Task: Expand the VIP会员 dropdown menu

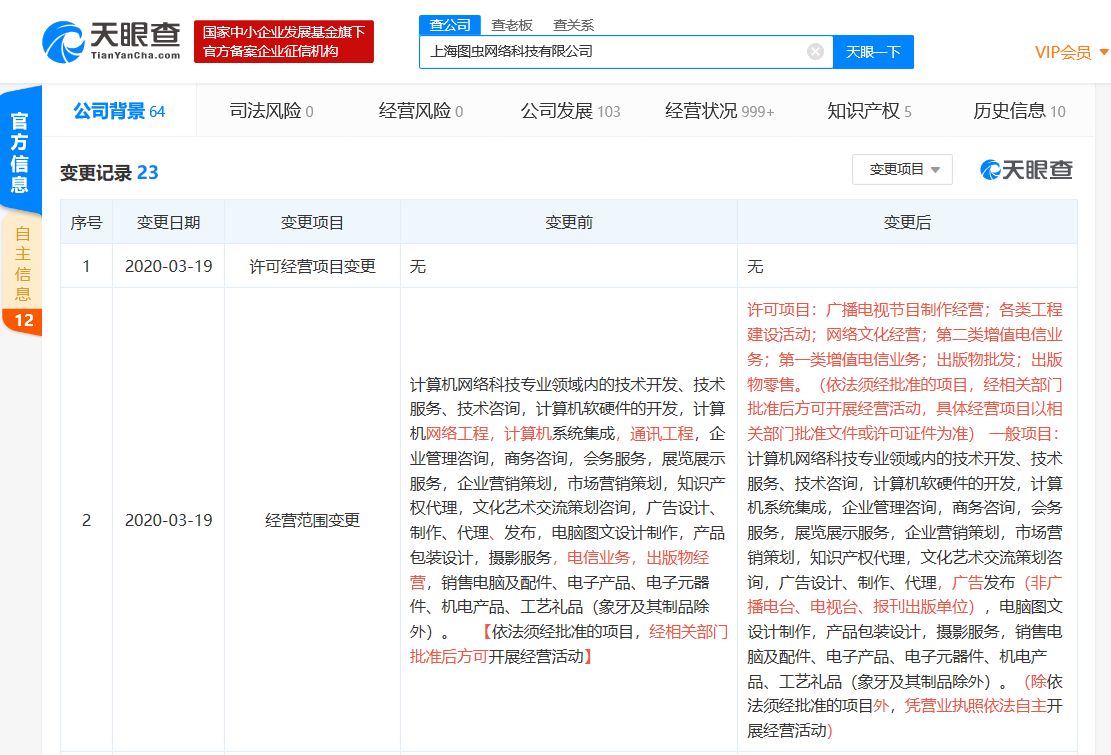Action: click(1063, 51)
